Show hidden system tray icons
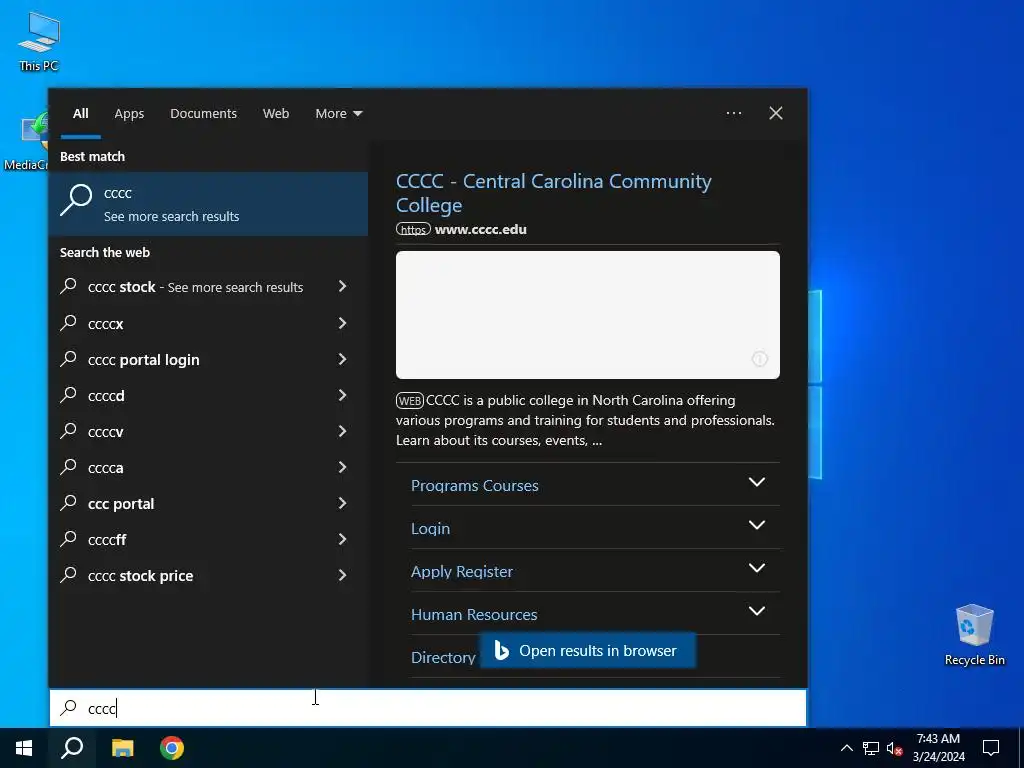This screenshot has width=1024, height=768. pyautogui.click(x=846, y=748)
